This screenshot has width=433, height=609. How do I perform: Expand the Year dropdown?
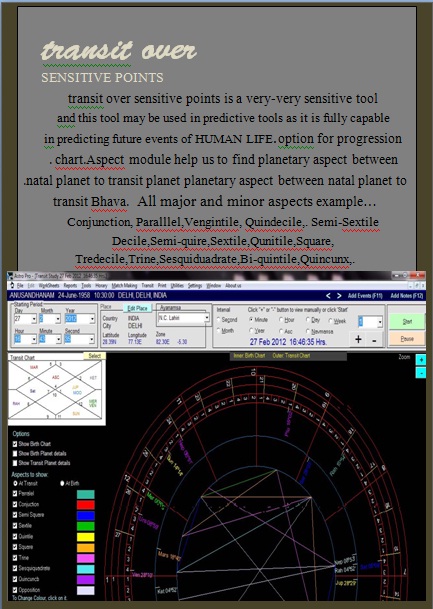pyautogui.click(x=92, y=319)
